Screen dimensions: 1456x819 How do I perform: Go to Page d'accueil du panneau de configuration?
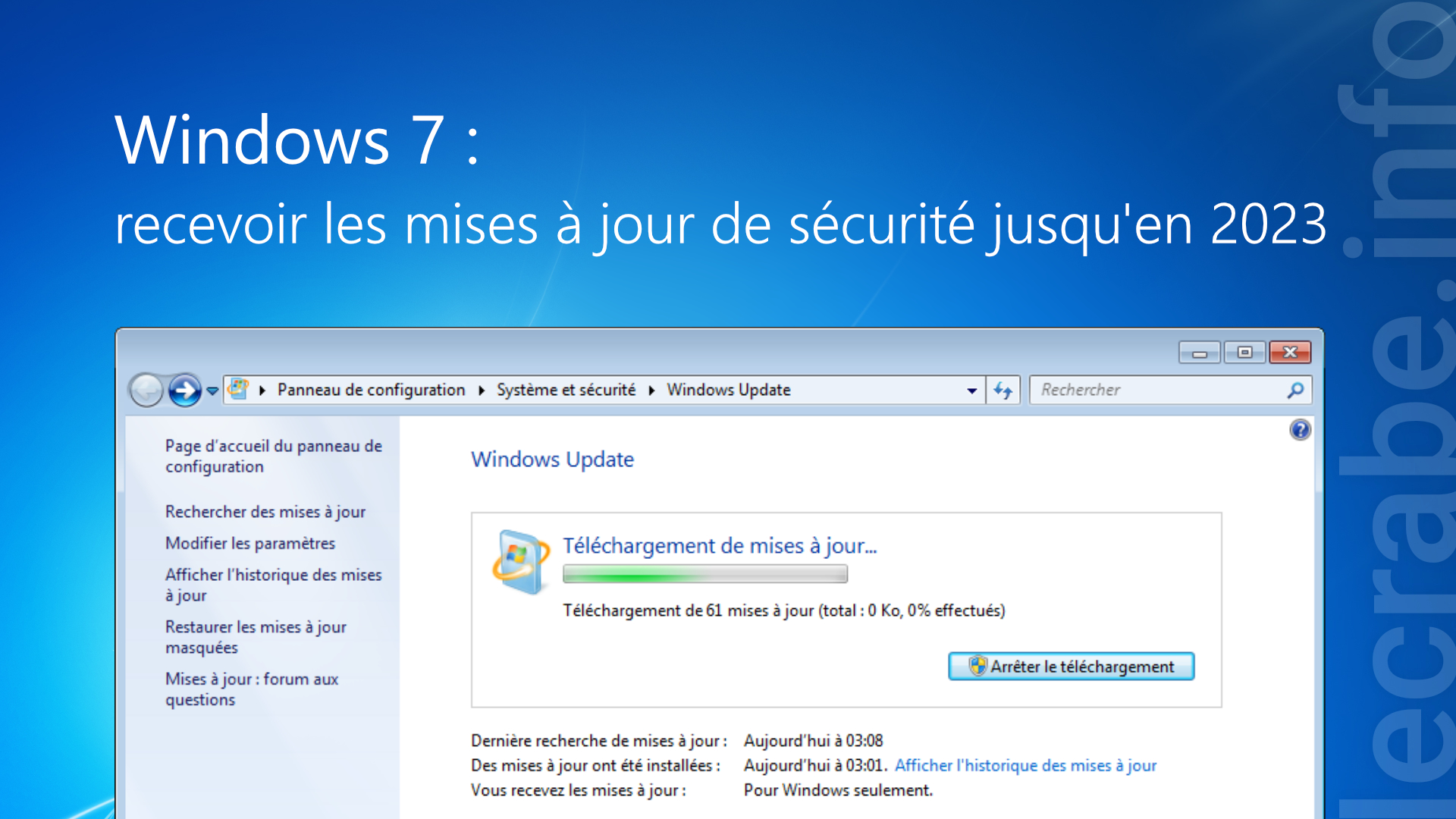274,456
